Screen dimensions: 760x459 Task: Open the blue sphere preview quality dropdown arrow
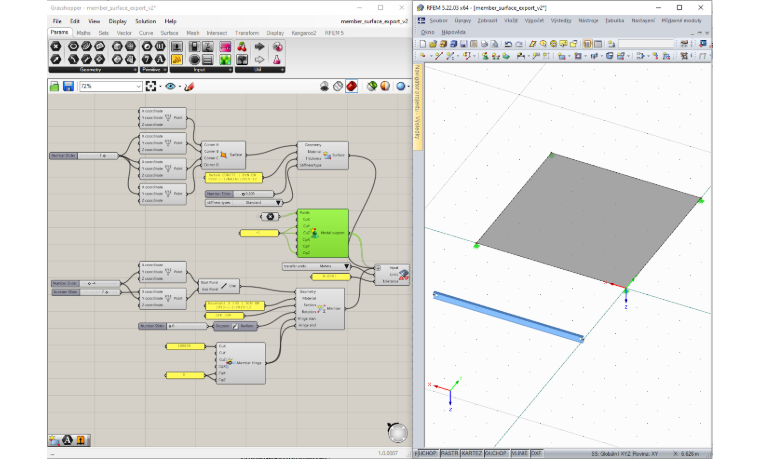point(409,87)
